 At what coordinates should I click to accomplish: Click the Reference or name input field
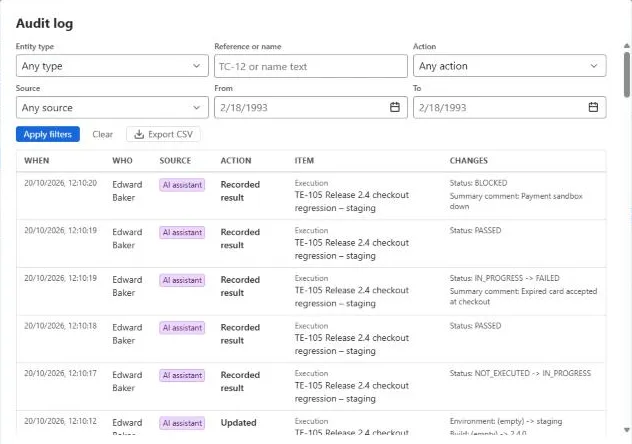tap(311, 66)
